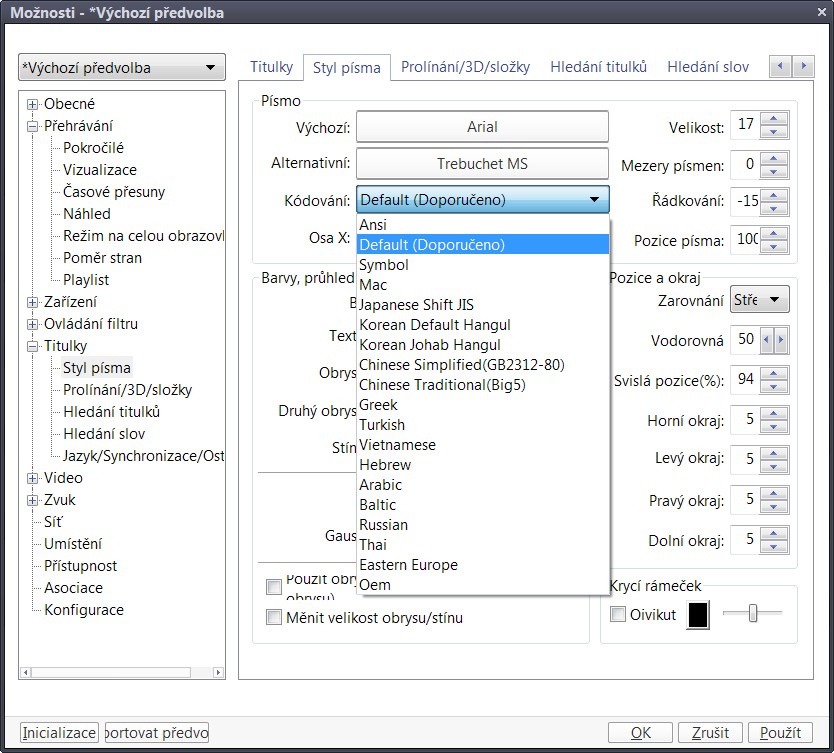The image size is (834, 753).
Task: Increase font size with Velikost up arrow
Action: click(x=775, y=119)
